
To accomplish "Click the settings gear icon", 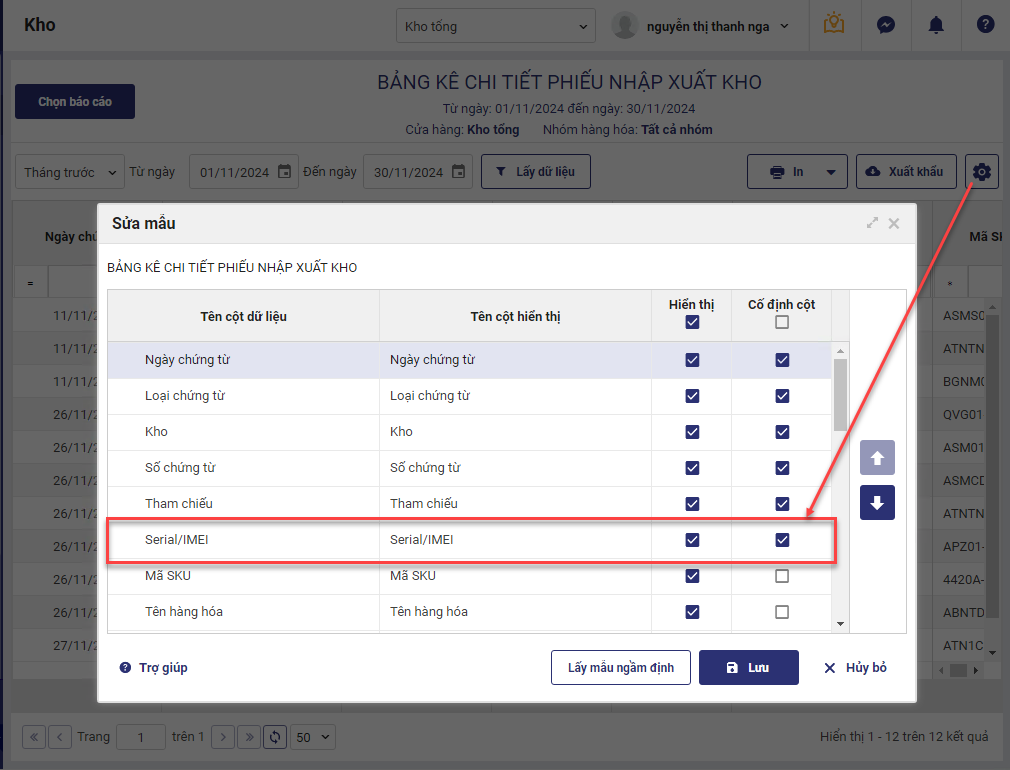I will (x=982, y=172).
